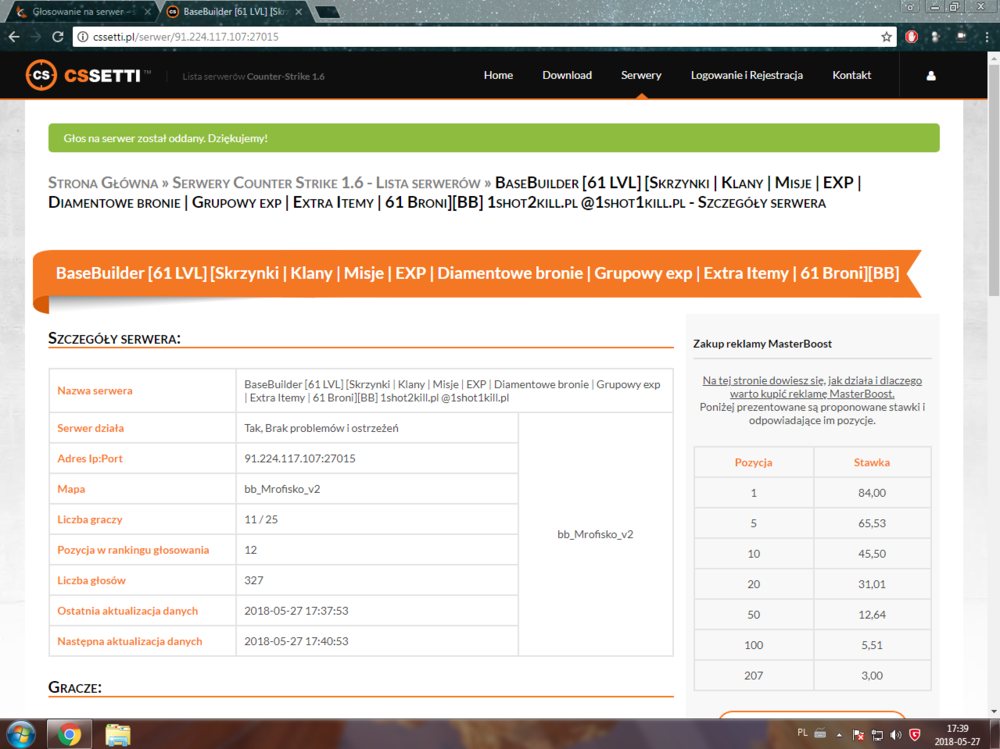
Task: Click the address bar URL field
Action: [x=485, y=37]
